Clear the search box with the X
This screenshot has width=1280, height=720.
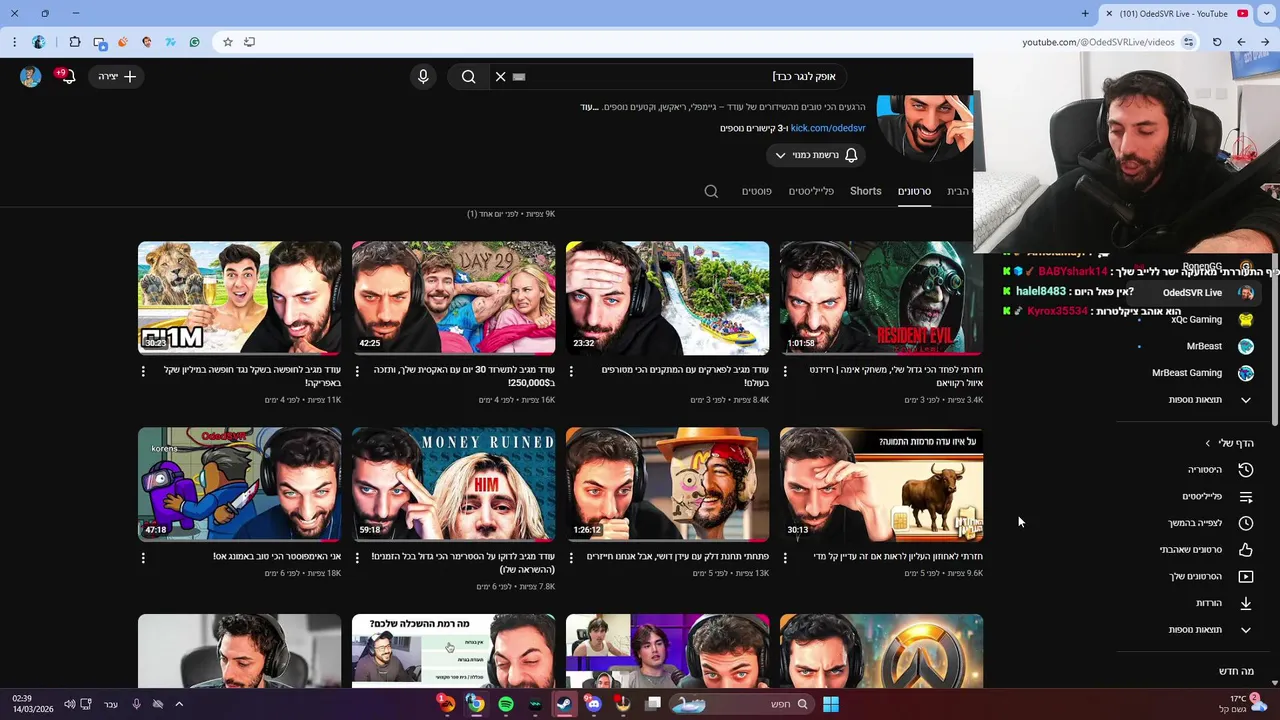coord(500,76)
